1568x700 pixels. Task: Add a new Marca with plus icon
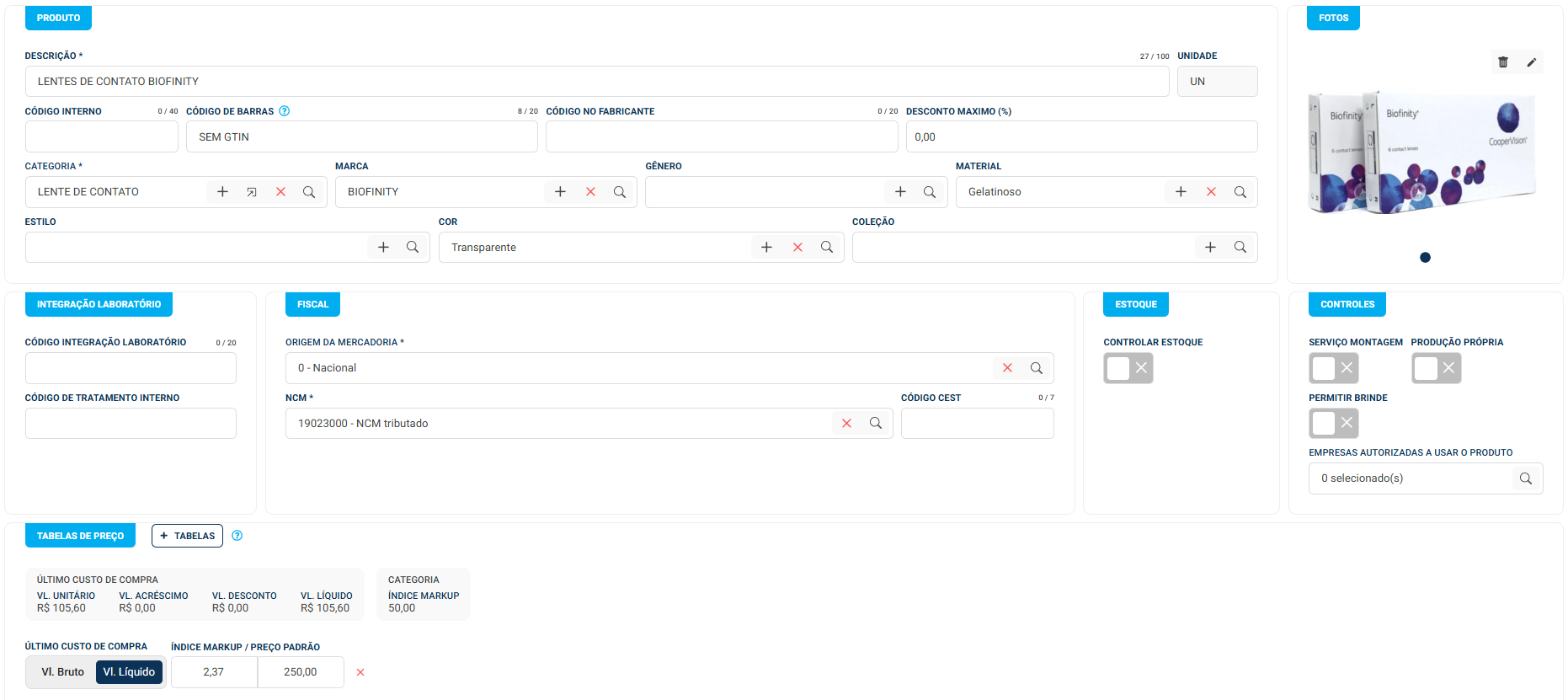[x=560, y=192]
